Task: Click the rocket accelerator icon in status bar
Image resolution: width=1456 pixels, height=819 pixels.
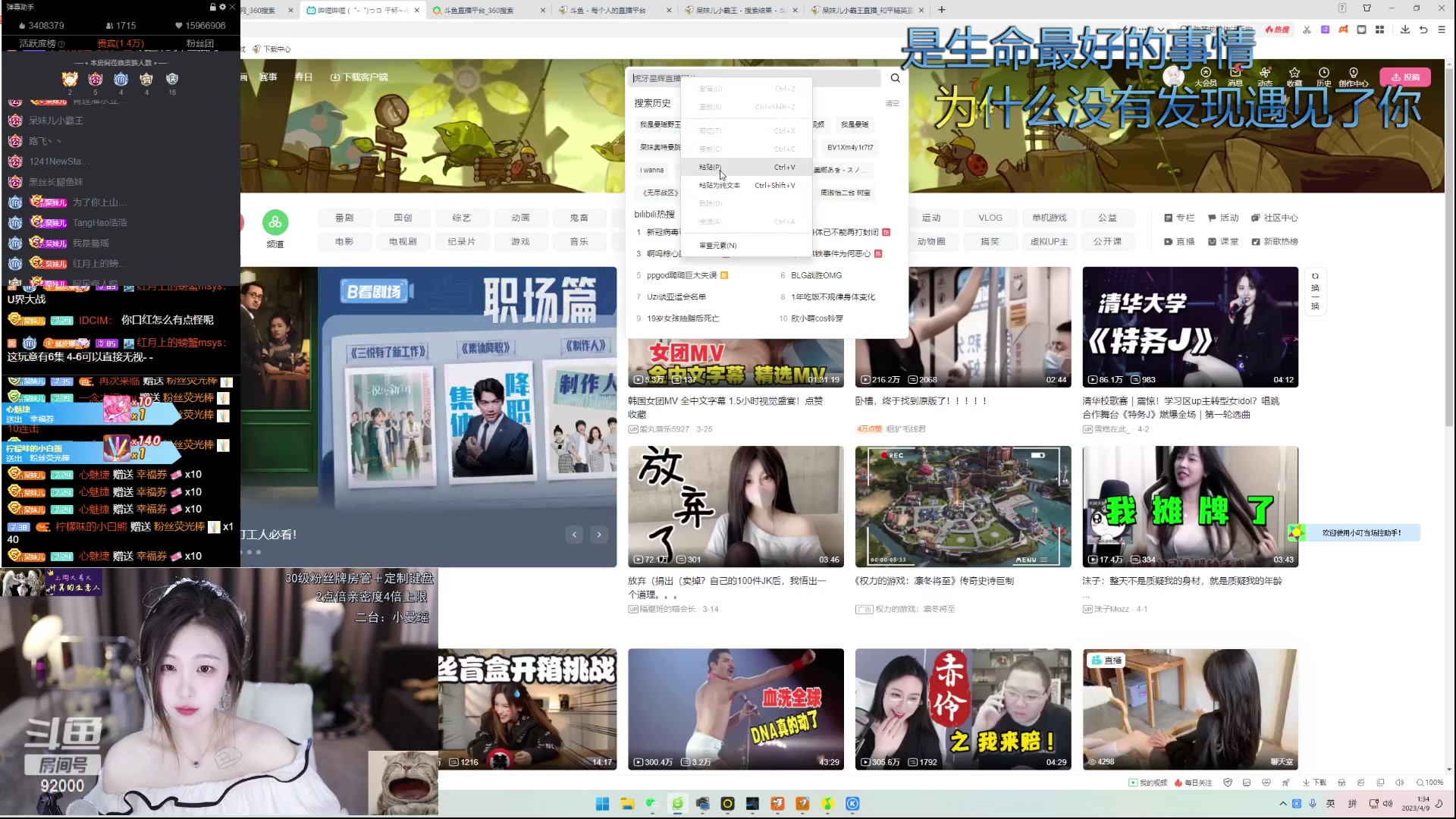Action: point(1285,783)
